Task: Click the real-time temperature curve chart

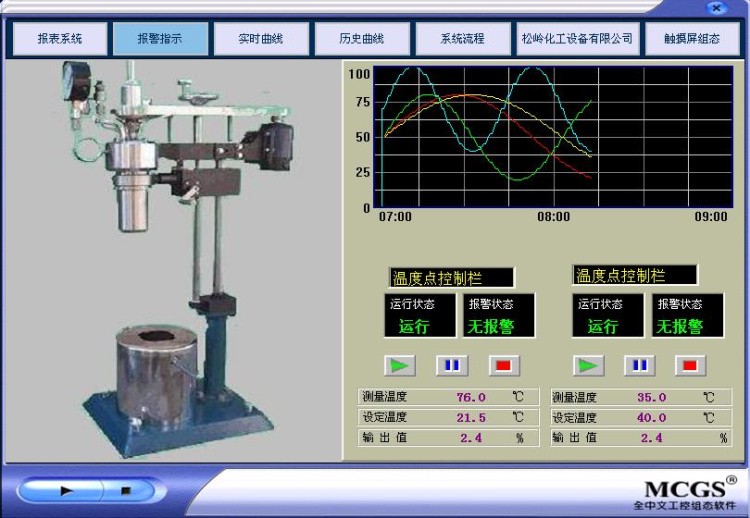Action: (x=540, y=138)
